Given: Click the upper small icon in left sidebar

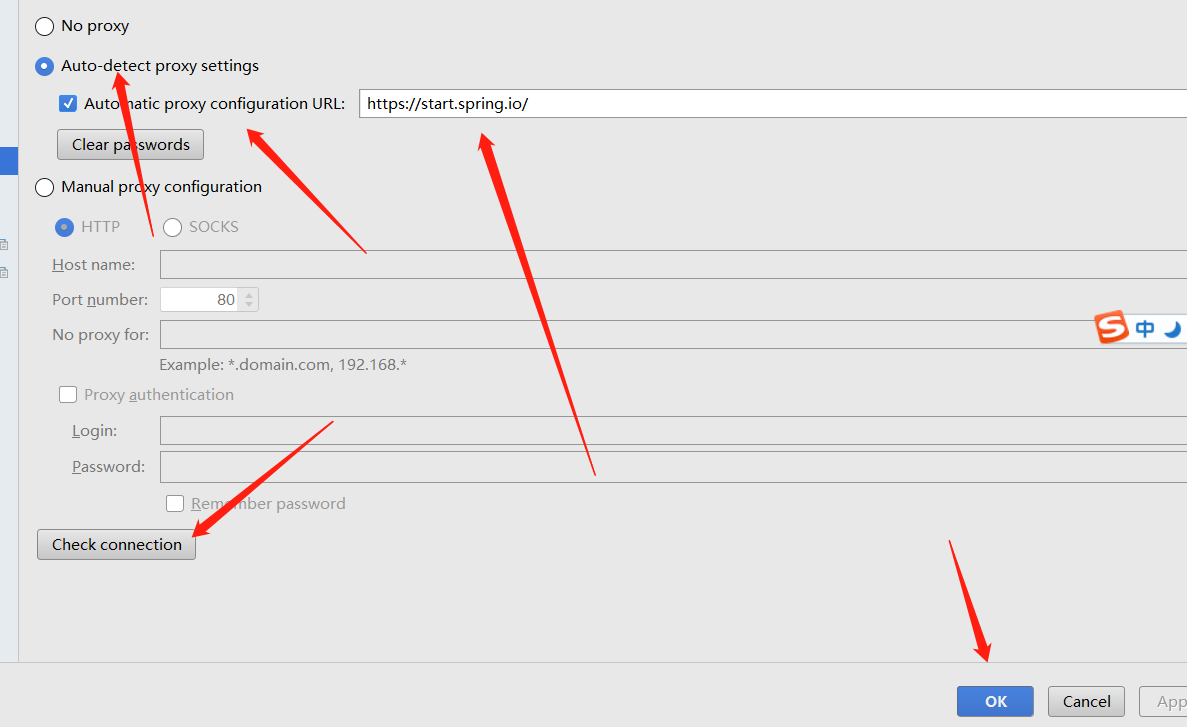Looking at the screenshot, I should [4, 244].
